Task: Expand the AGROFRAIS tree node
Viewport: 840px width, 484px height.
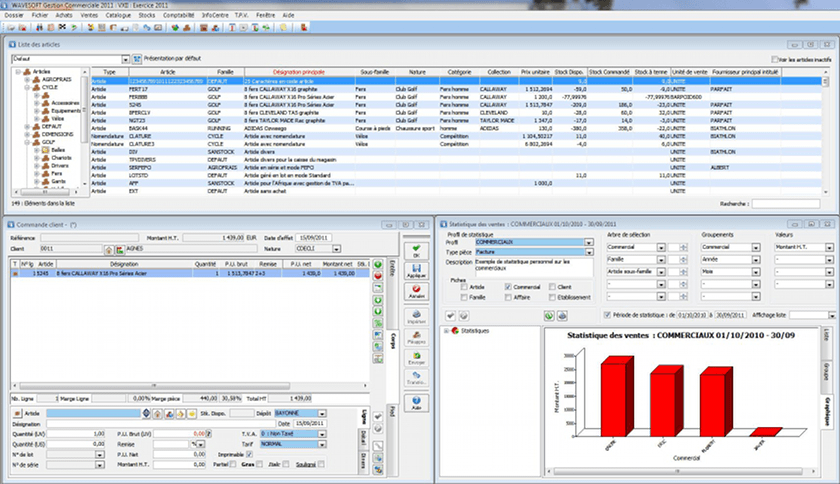Action: [27, 79]
